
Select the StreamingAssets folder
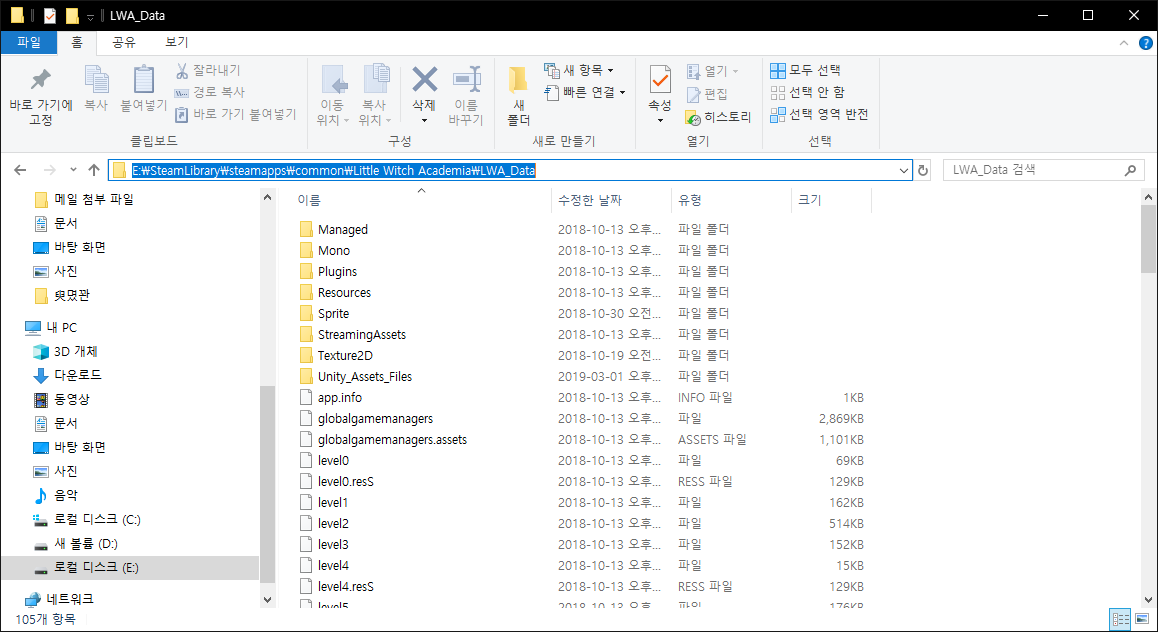(362, 334)
